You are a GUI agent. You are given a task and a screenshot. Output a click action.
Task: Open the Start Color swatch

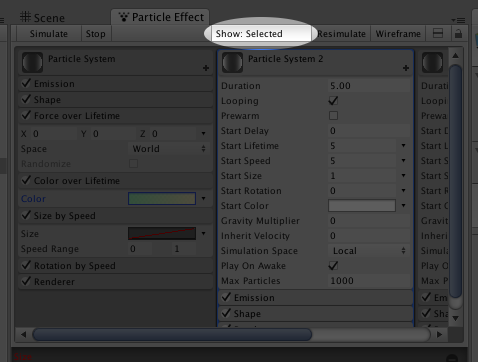tap(362, 206)
